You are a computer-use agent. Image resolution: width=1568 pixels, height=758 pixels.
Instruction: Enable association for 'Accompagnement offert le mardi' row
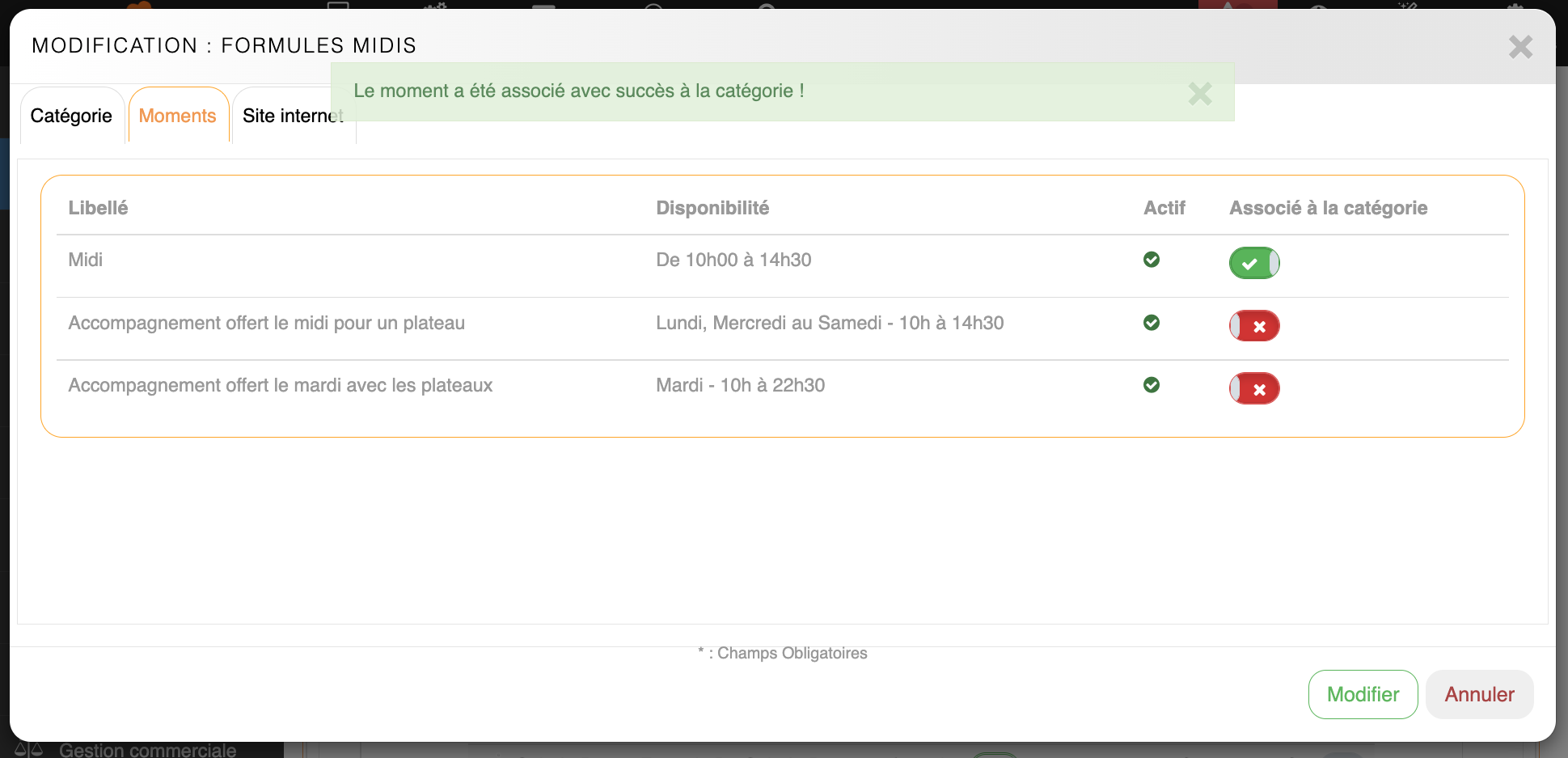[x=1253, y=389]
